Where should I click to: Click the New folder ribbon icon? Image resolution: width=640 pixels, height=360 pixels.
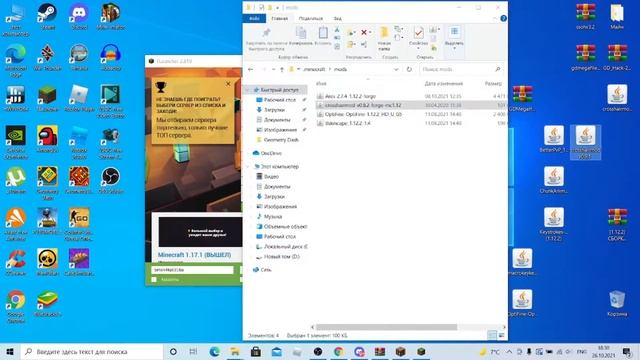coord(384,39)
